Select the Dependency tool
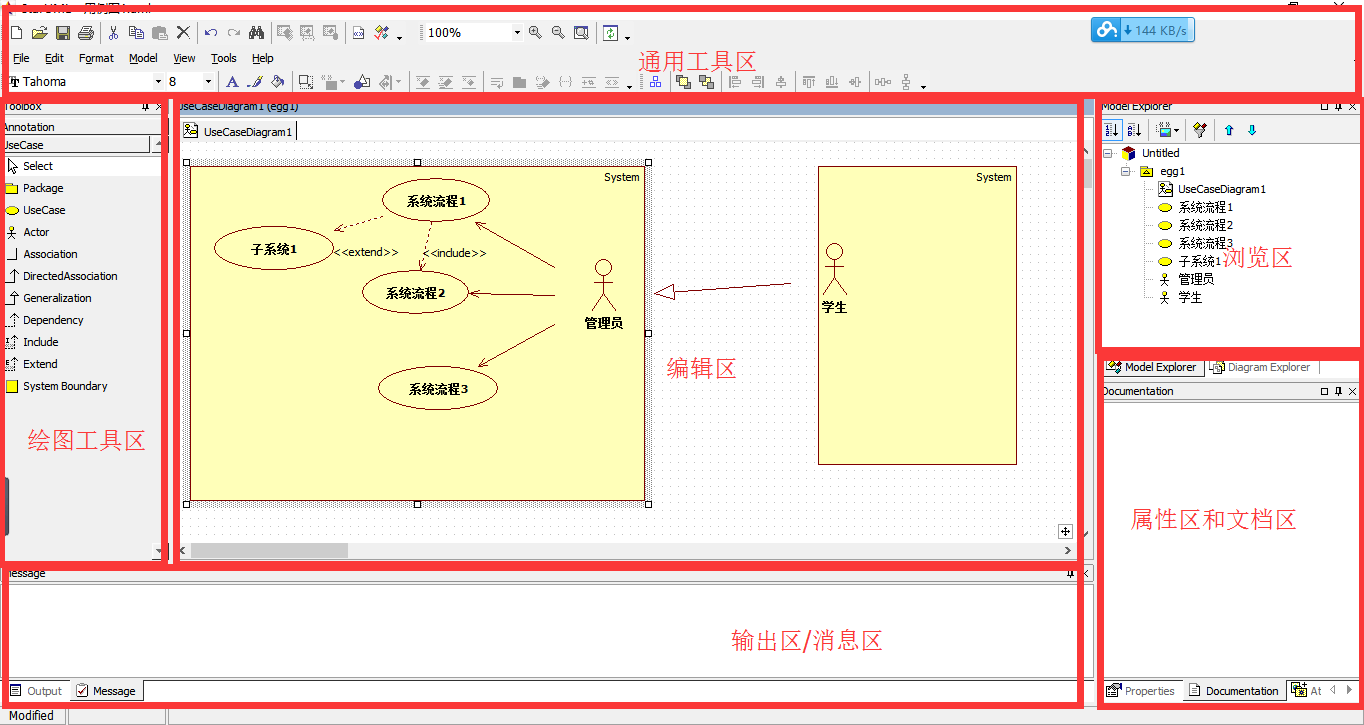Screen dimensions: 1364x725 coord(81,320)
